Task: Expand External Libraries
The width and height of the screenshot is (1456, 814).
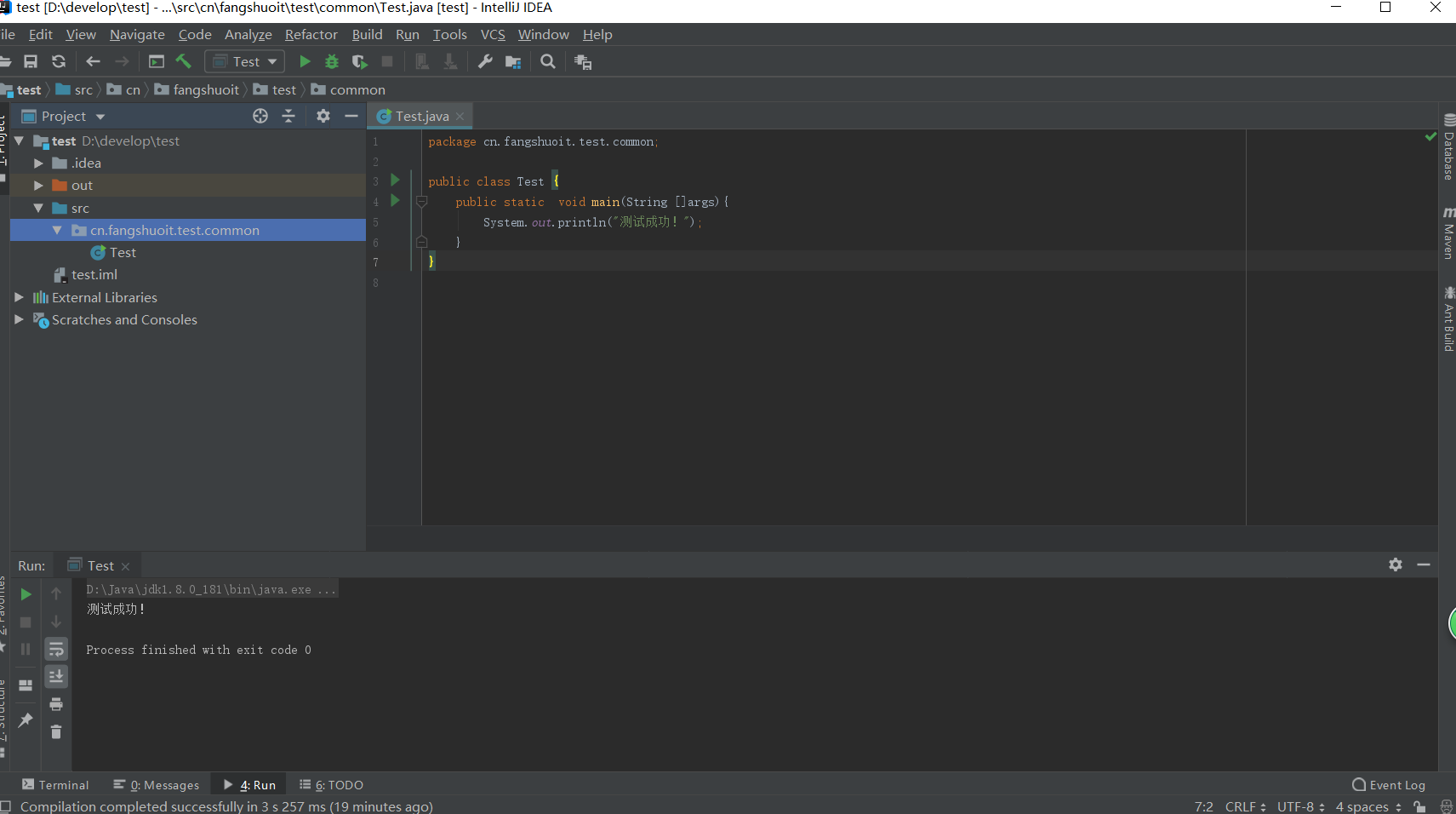Action: point(19,297)
